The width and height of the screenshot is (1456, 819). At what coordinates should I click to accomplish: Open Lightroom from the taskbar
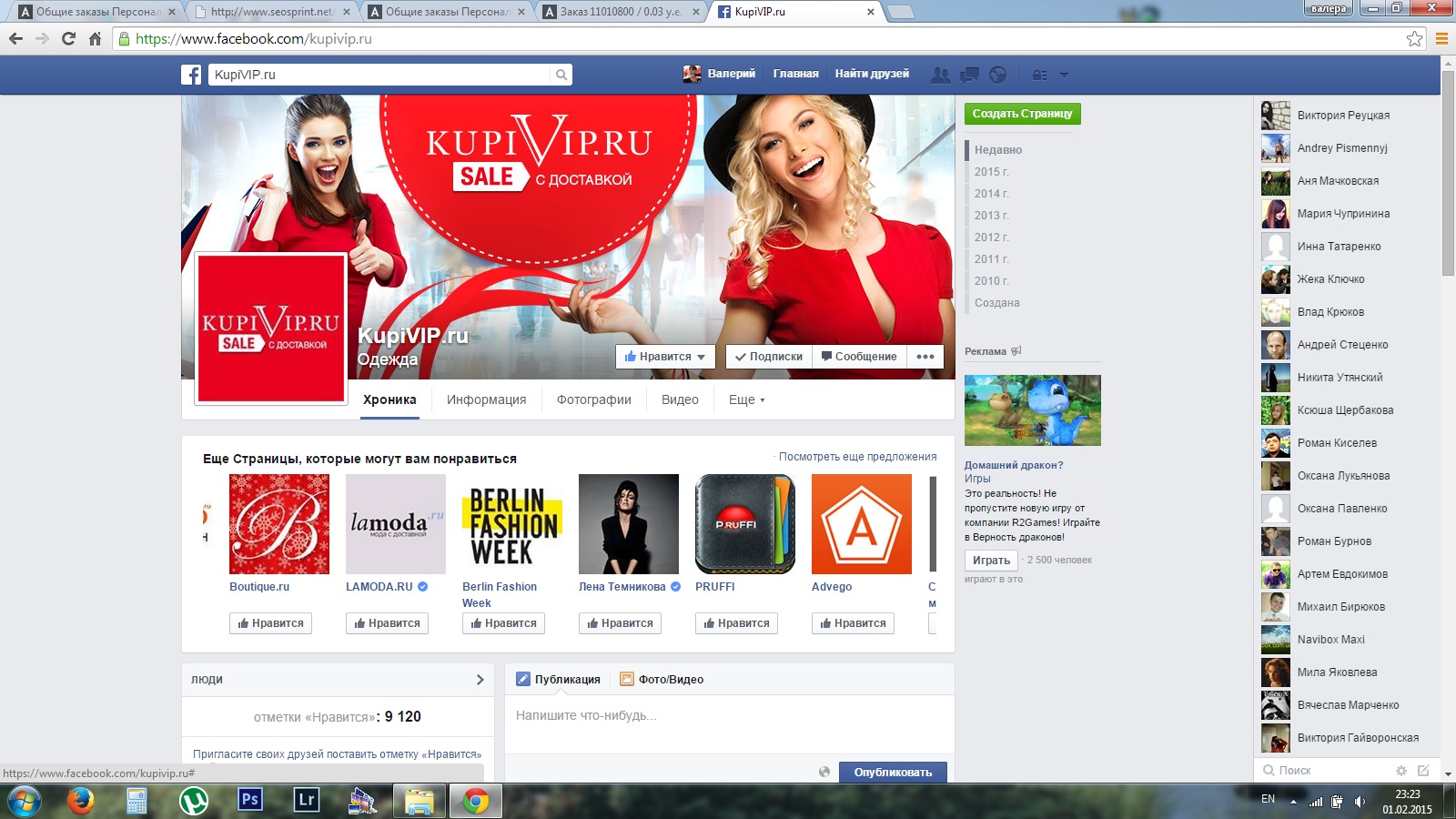click(x=307, y=800)
